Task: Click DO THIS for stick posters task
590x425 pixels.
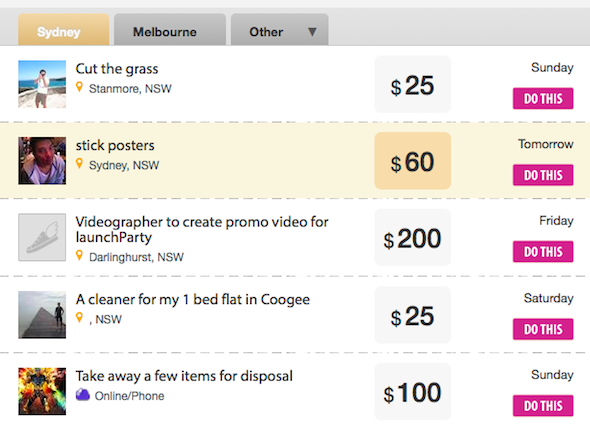Action: point(543,175)
